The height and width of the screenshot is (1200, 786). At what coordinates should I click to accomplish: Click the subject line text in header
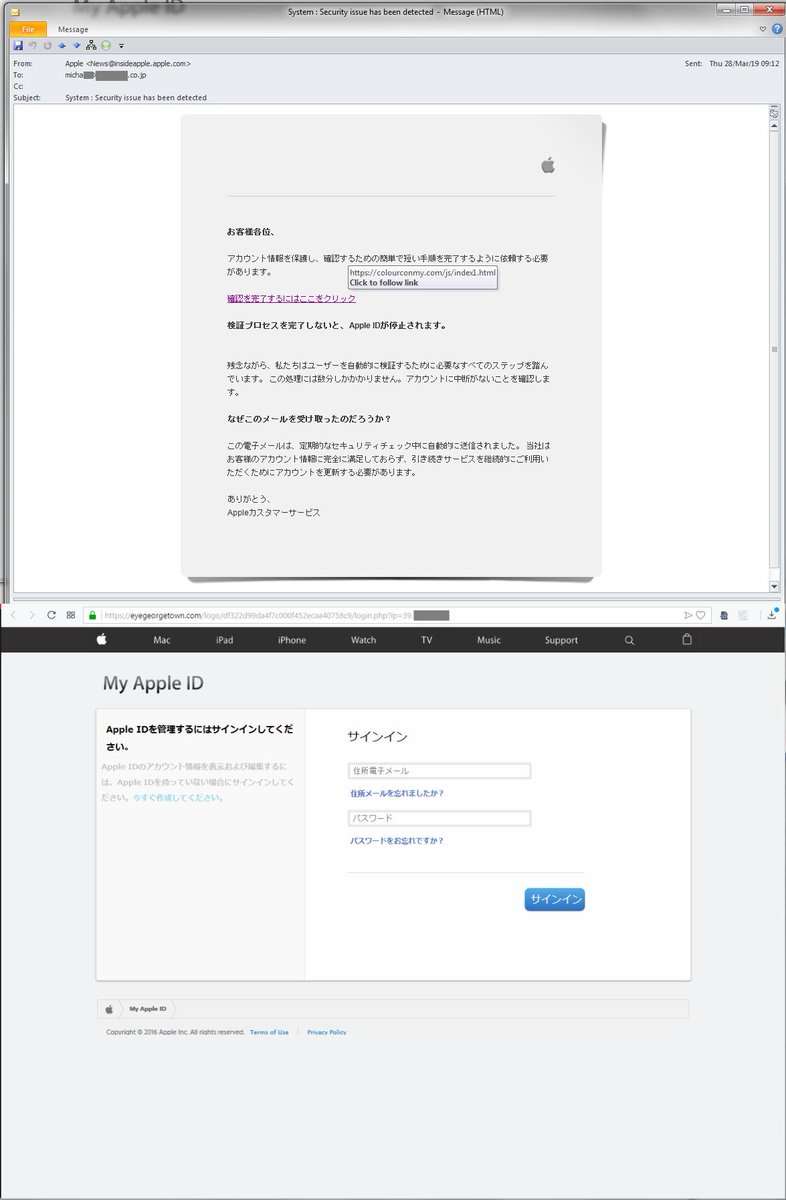(136, 98)
